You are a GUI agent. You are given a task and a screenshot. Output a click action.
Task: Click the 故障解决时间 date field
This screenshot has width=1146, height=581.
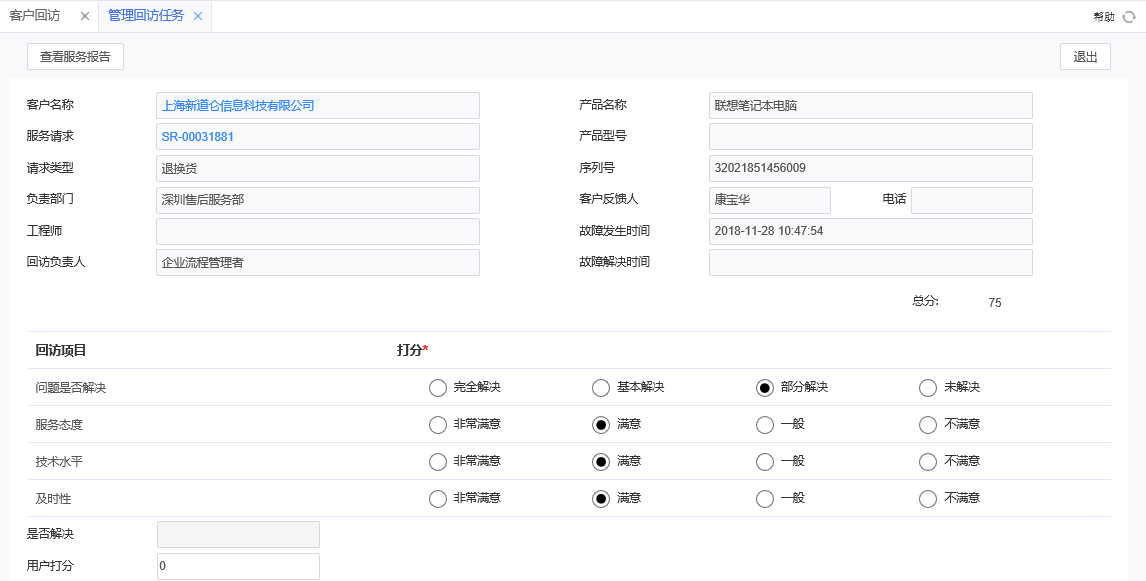(x=870, y=262)
